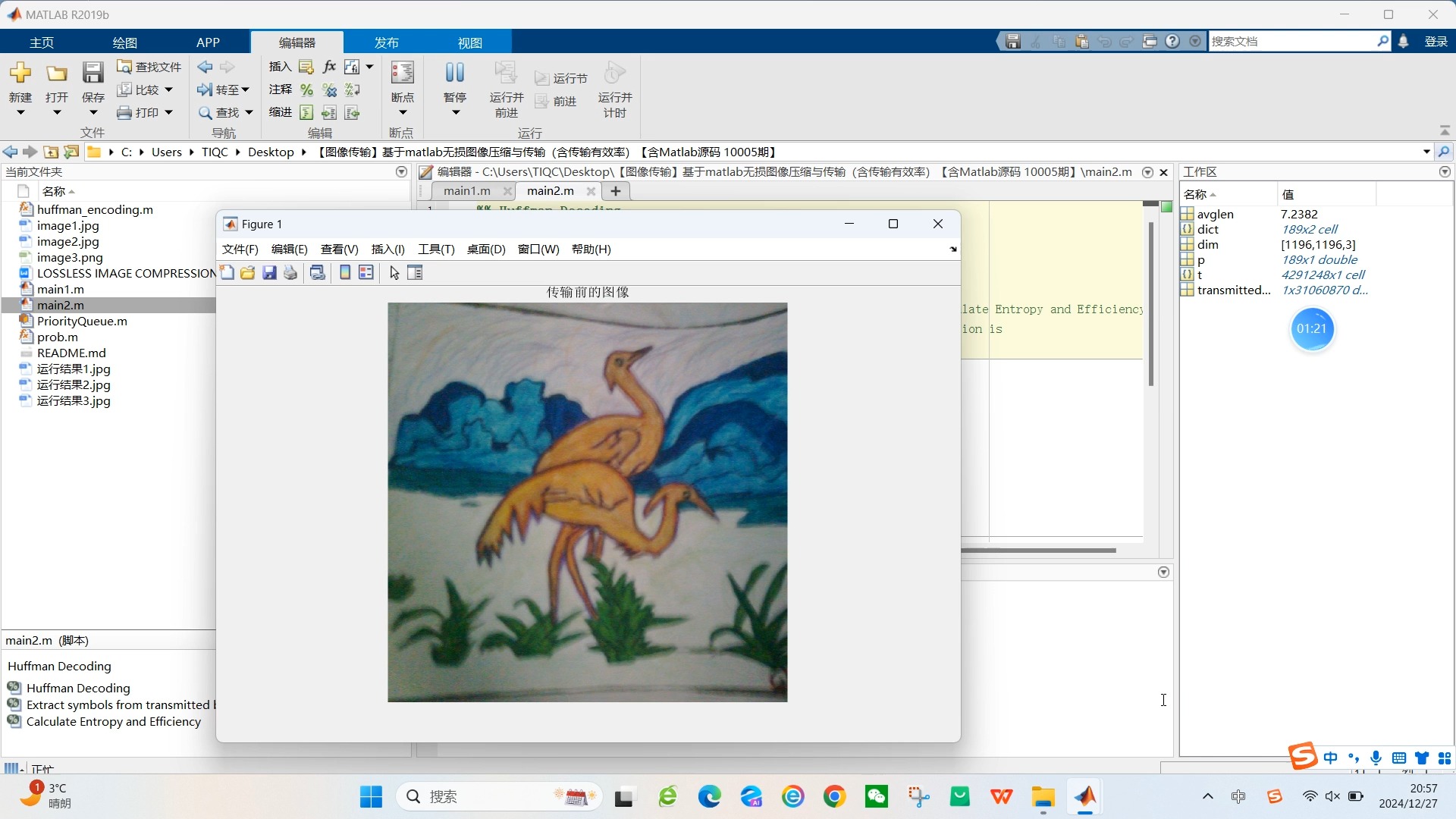Screen dimensions: 1456x819
Task: Open the Property Inspector in Figure 1
Action: tap(415, 273)
